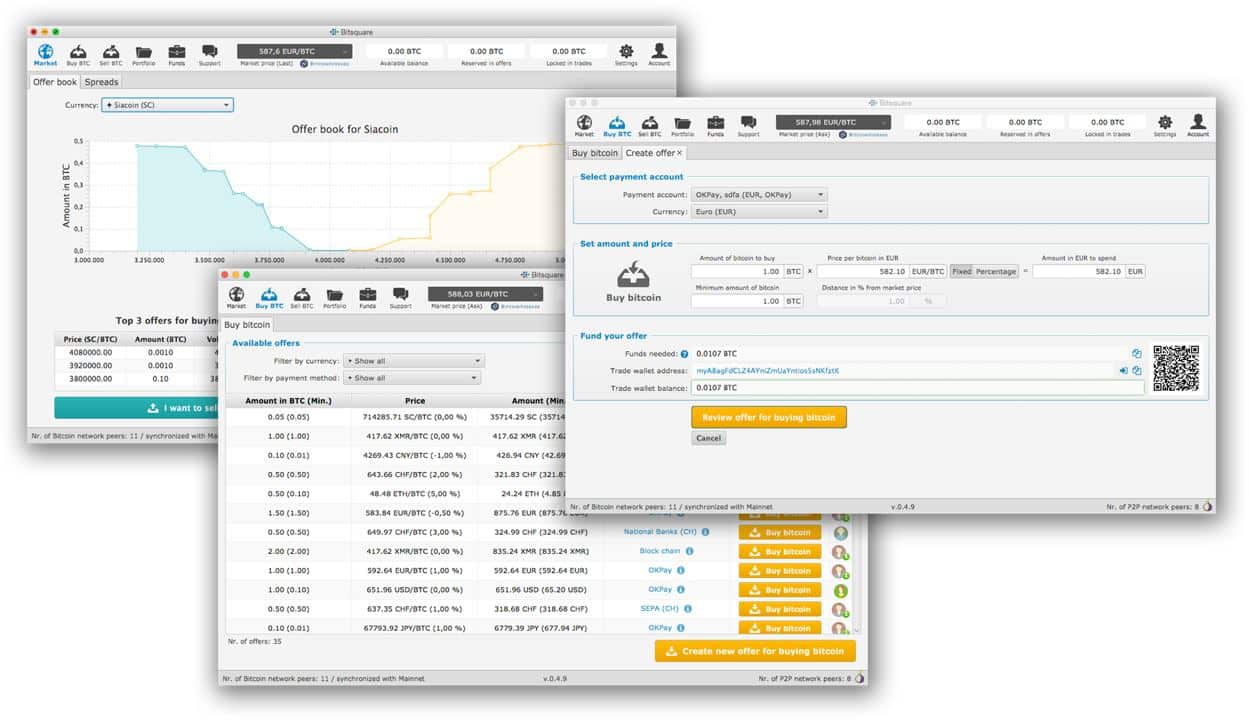Viewport: 1249px width, 720px height.
Task: Open Support in the Siacoin offer book window
Action: pyautogui.click(x=209, y=55)
